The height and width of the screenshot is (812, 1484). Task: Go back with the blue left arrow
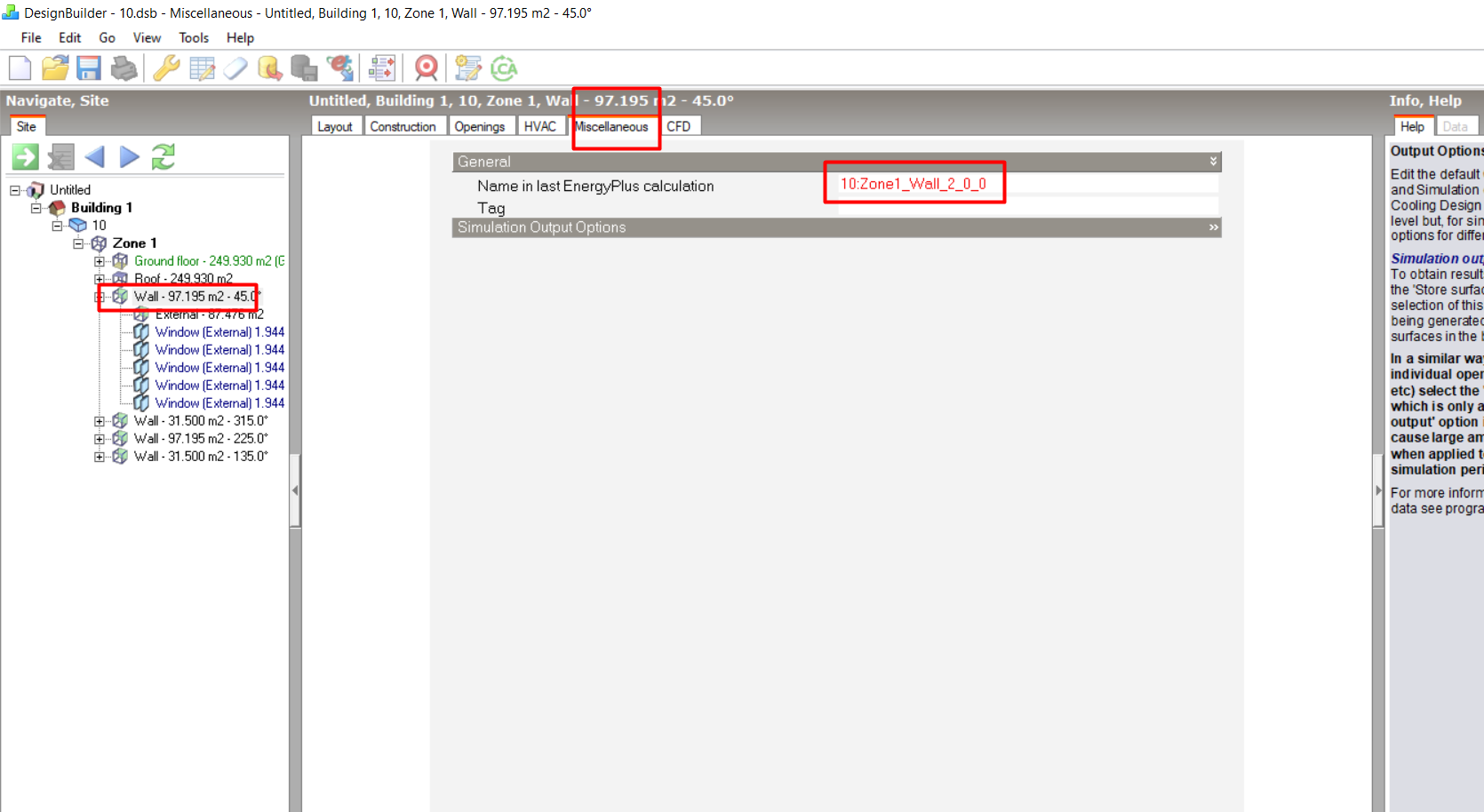click(94, 157)
